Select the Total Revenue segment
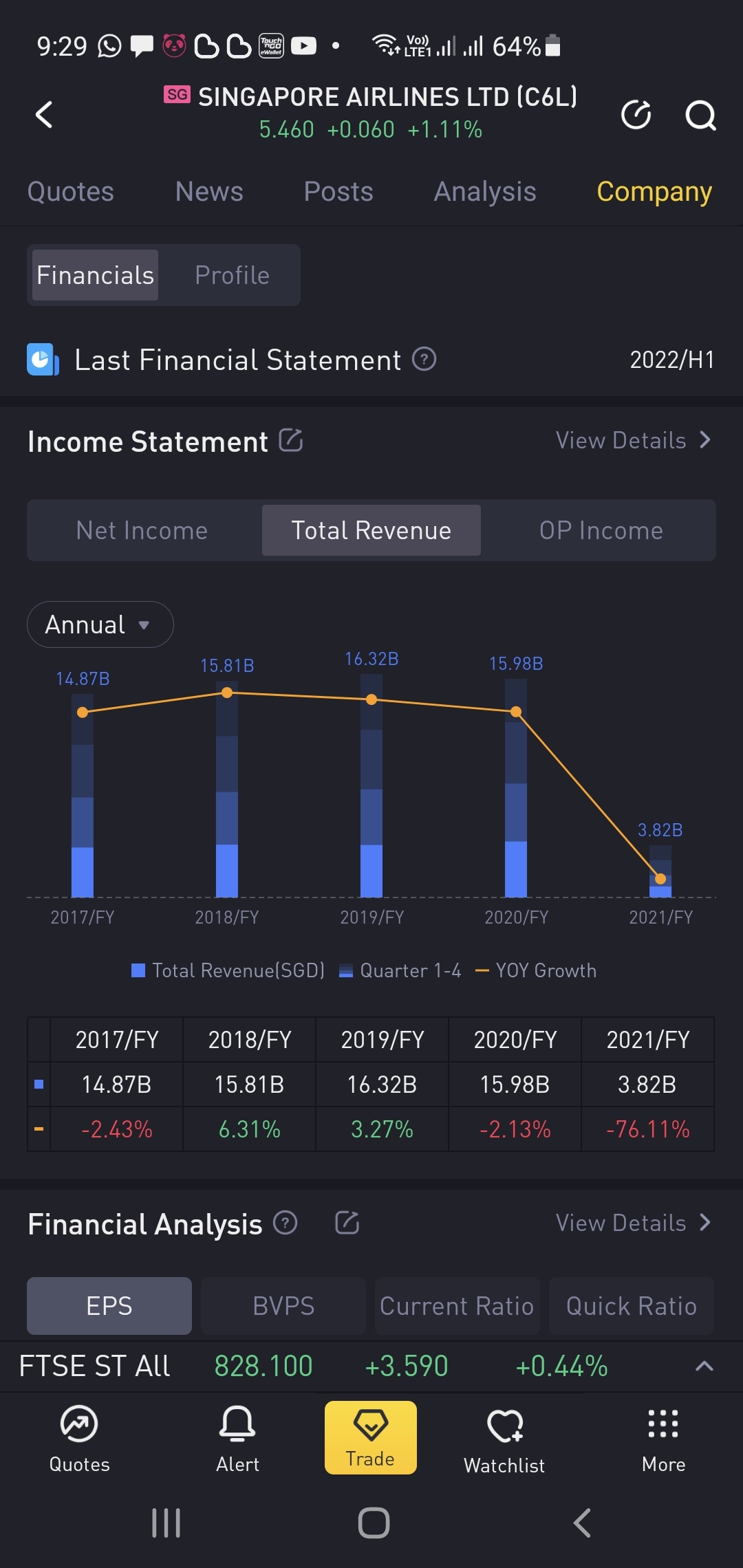The width and height of the screenshot is (743, 1568). pos(371,530)
